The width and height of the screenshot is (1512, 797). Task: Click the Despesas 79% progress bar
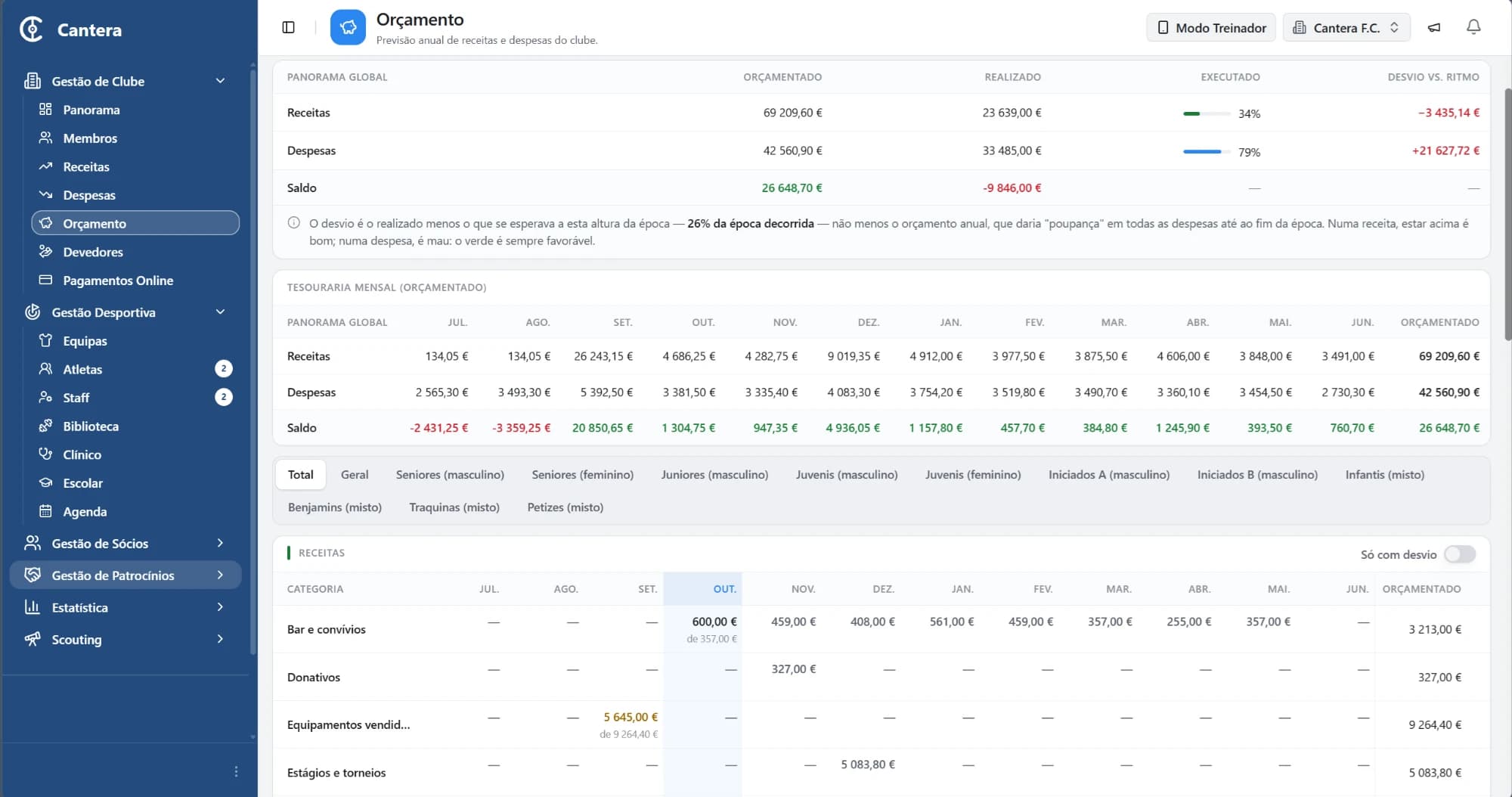(1207, 151)
